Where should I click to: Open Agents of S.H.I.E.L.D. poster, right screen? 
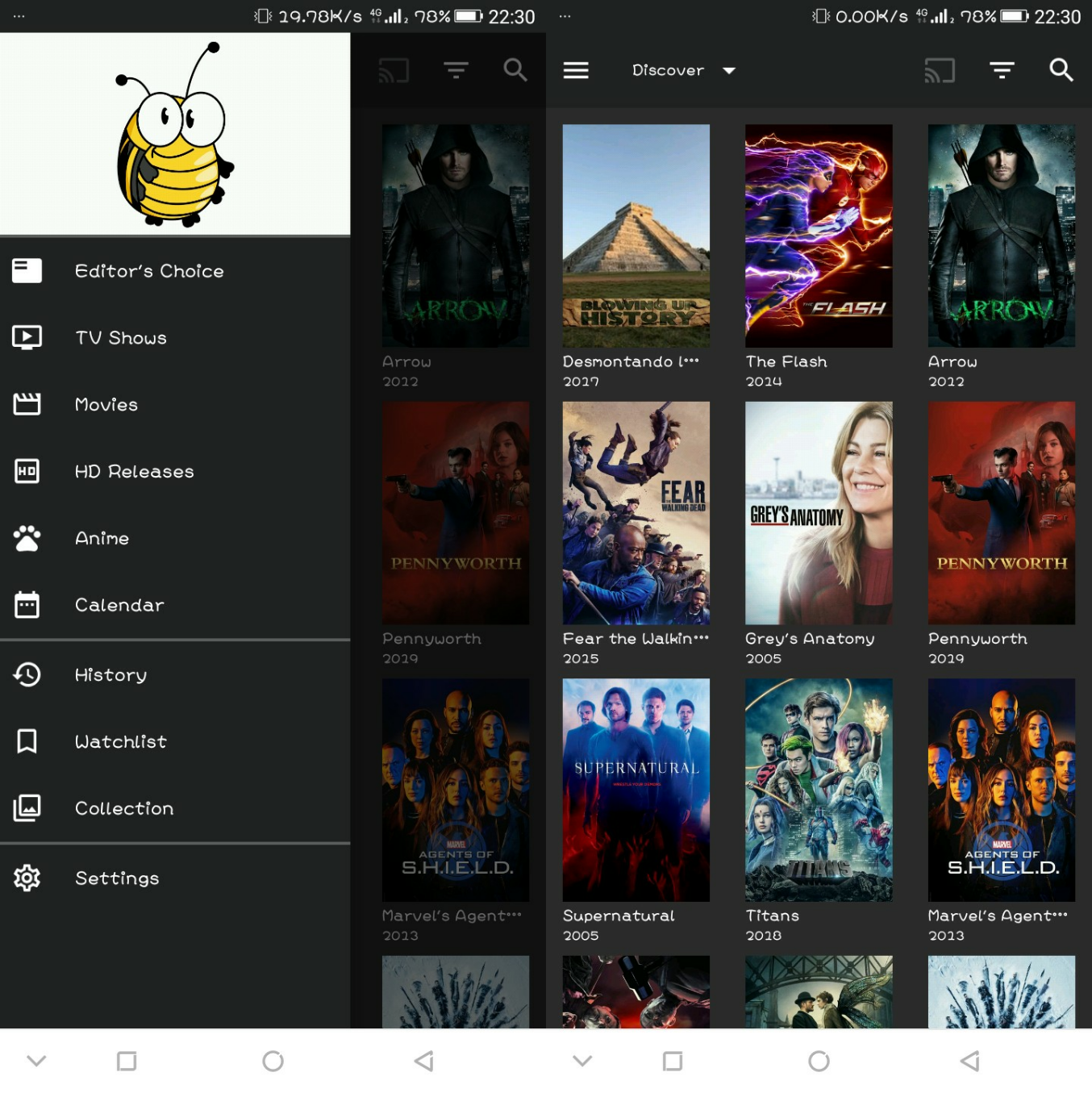pos(1002,790)
